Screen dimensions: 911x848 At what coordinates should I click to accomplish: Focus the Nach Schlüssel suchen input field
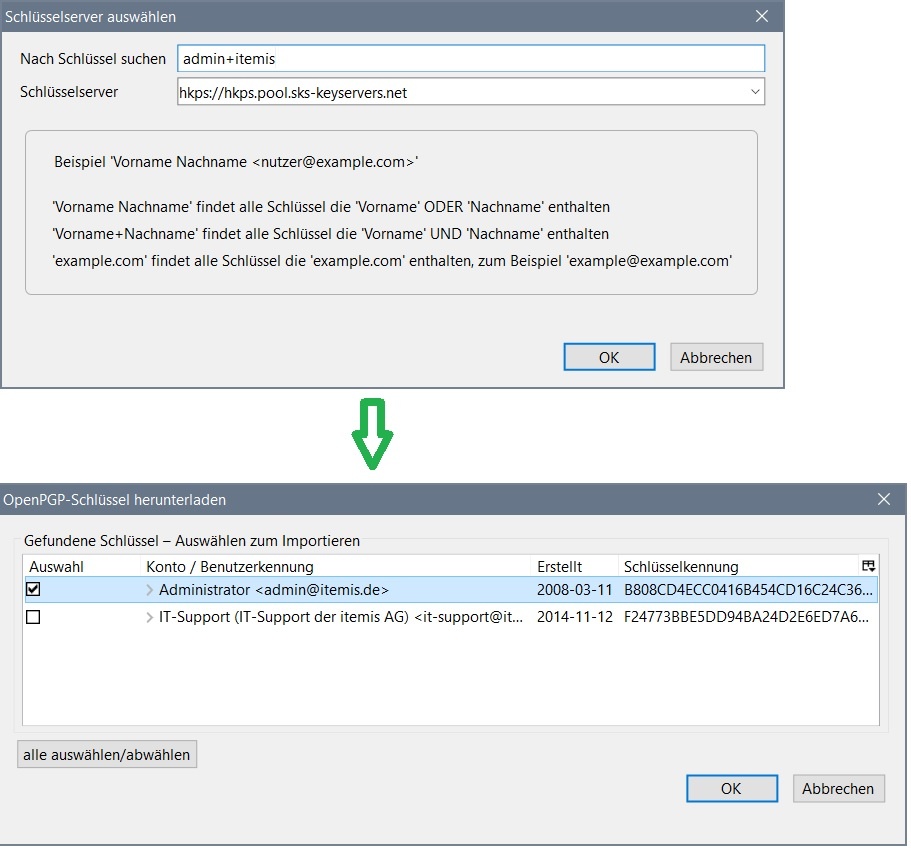[470, 59]
